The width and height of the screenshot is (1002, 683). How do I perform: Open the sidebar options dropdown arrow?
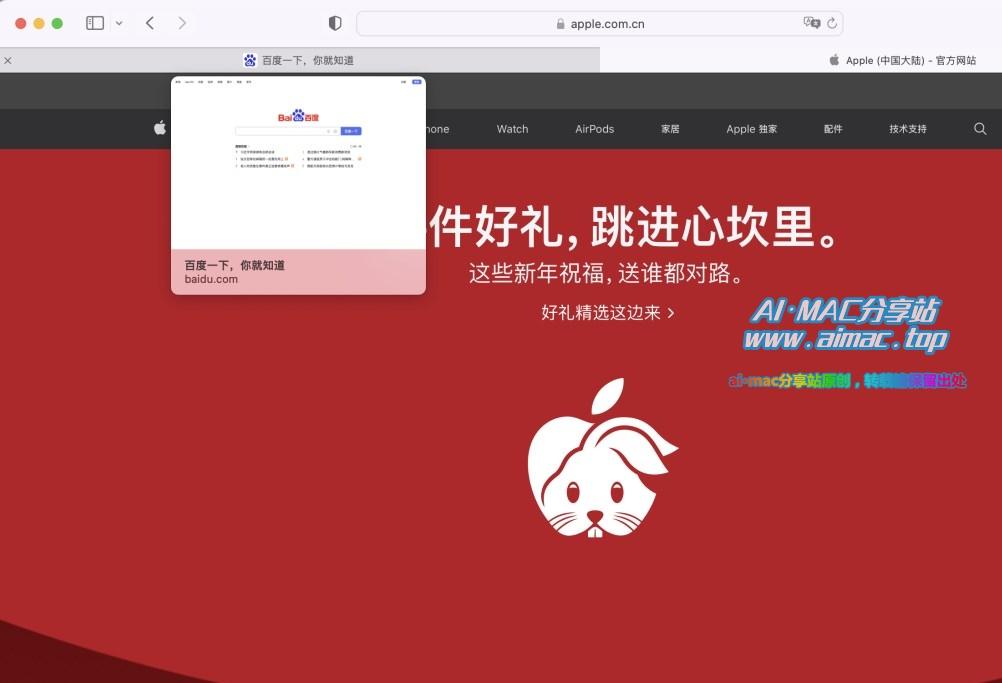pos(119,24)
